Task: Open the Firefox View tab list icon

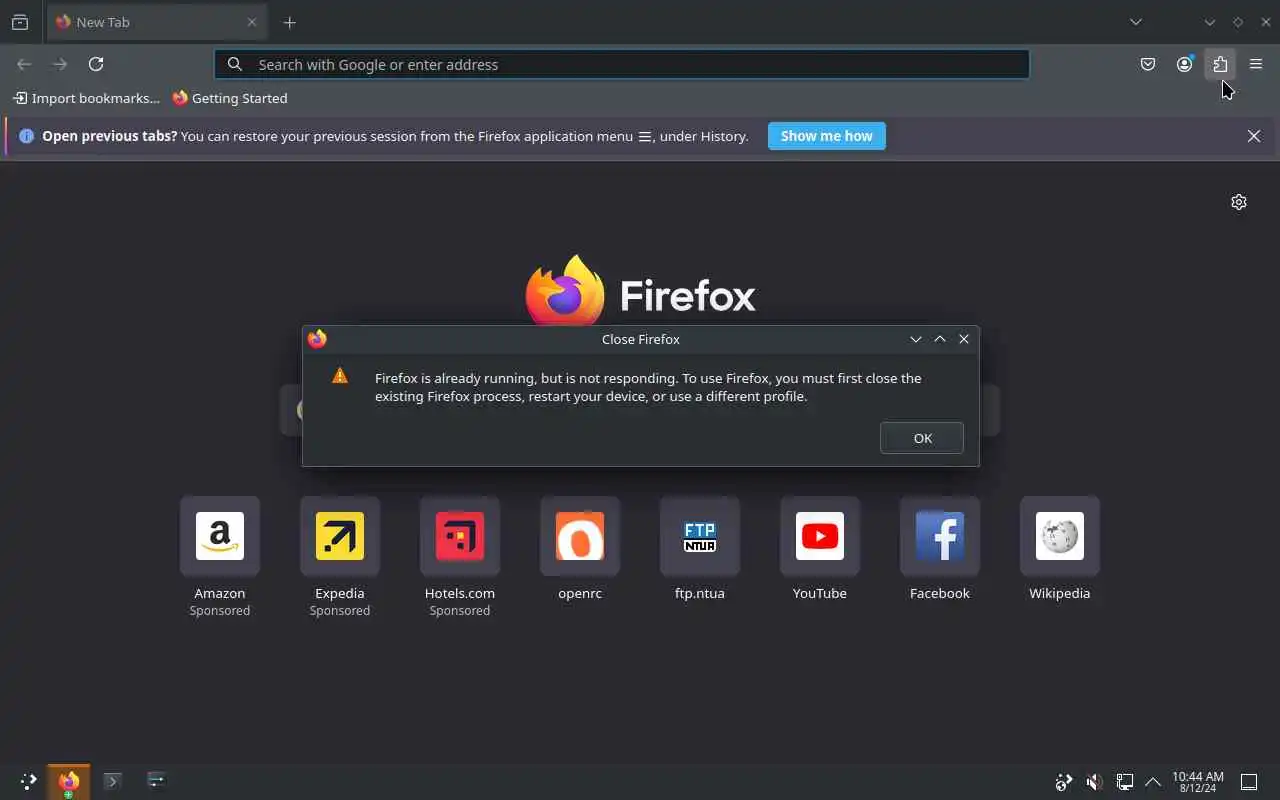Action: [20, 22]
